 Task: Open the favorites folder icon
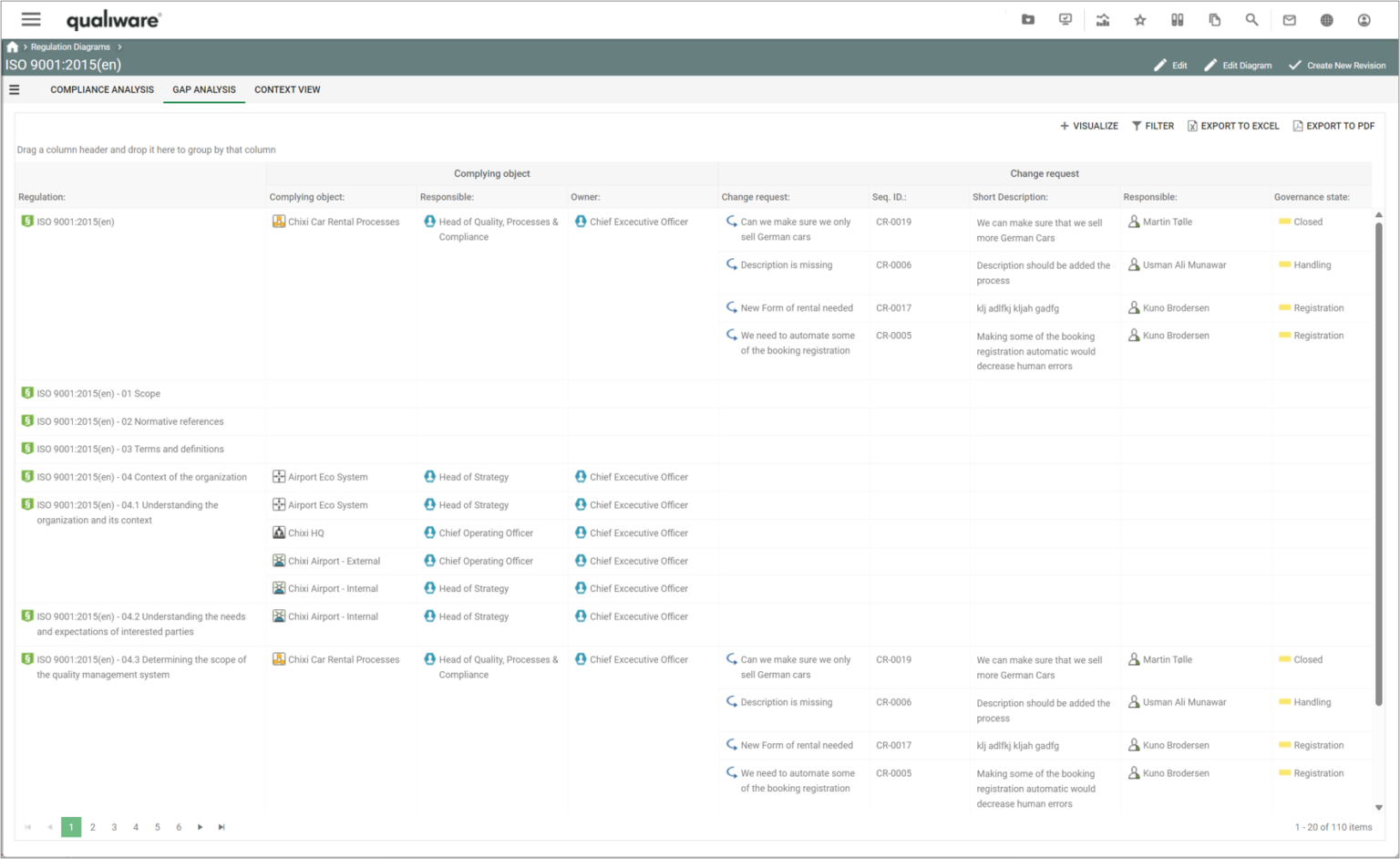click(x=1028, y=19)
